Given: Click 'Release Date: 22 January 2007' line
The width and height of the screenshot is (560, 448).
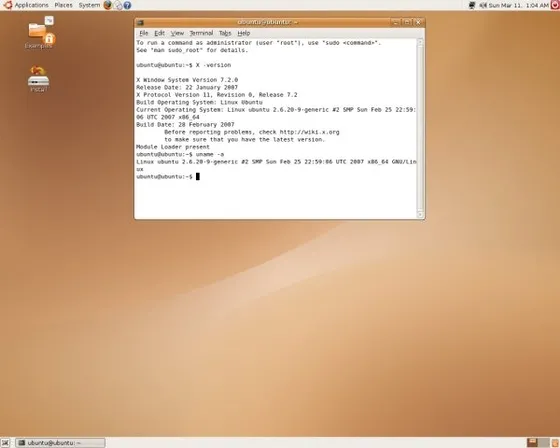Looking at the screenshot, I should click(187, 88).
